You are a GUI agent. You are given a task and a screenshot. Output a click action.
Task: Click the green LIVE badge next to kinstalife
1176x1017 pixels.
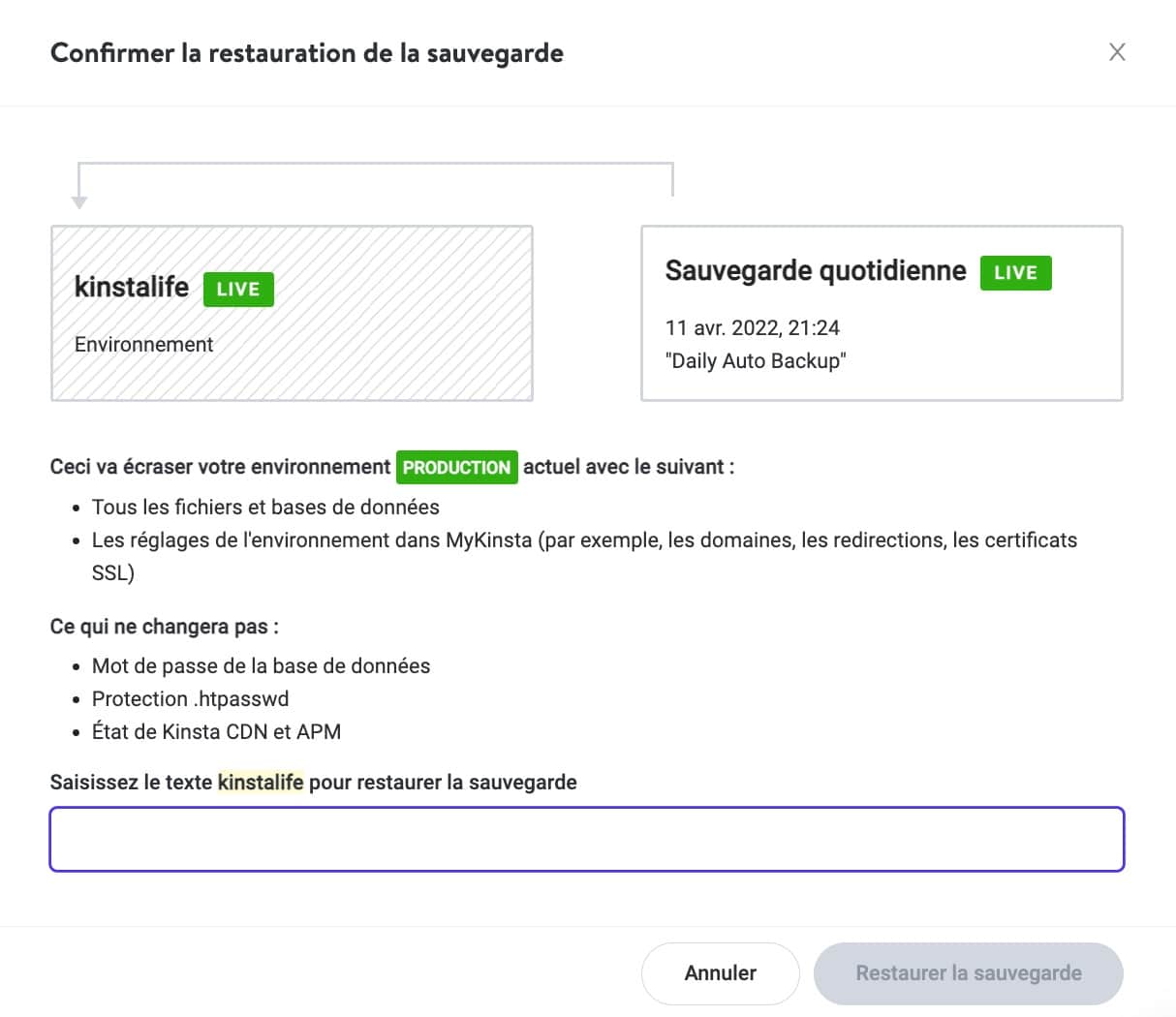point(237,288)
